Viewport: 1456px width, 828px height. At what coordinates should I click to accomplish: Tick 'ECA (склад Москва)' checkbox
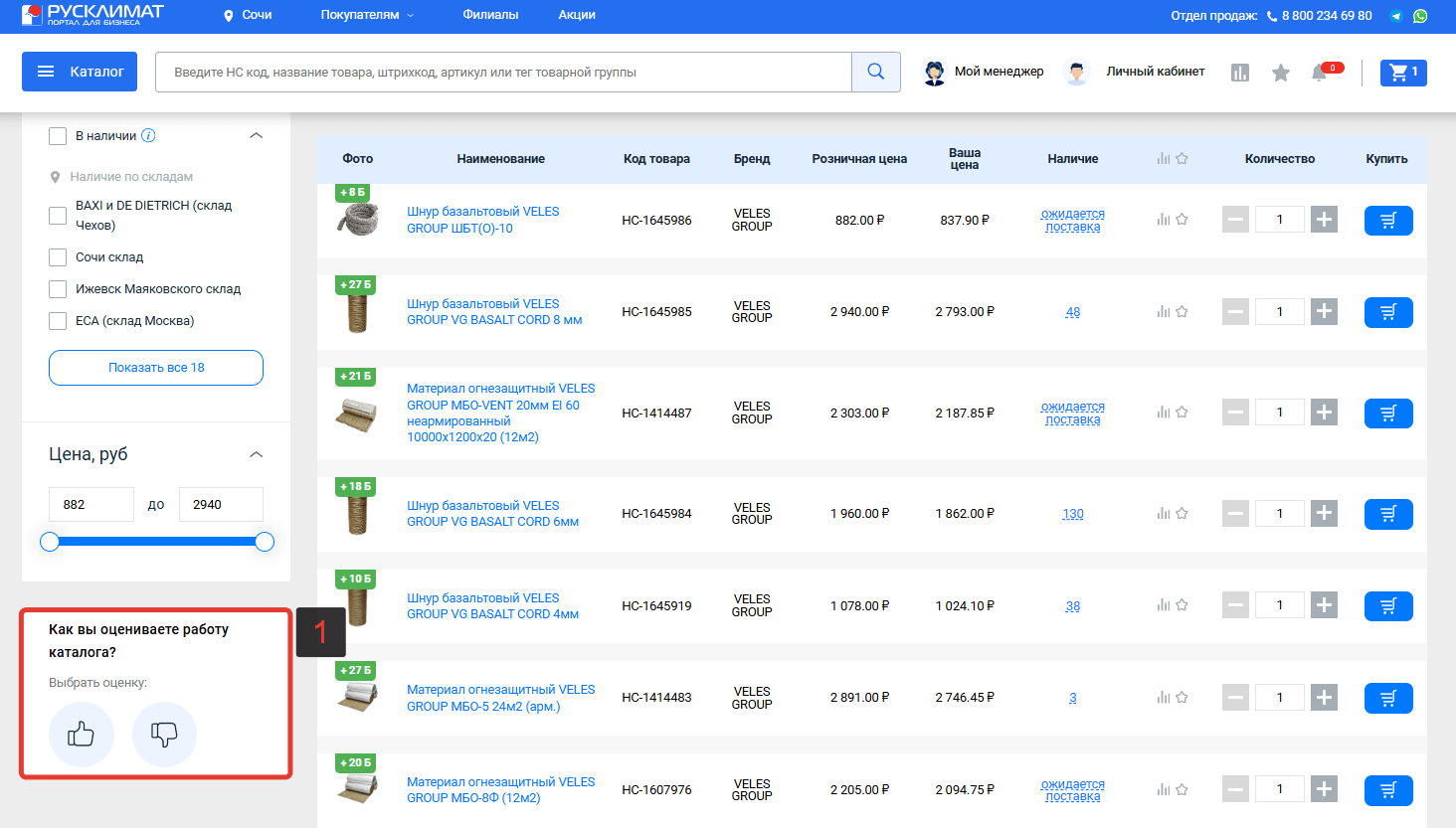click(58, 321)
